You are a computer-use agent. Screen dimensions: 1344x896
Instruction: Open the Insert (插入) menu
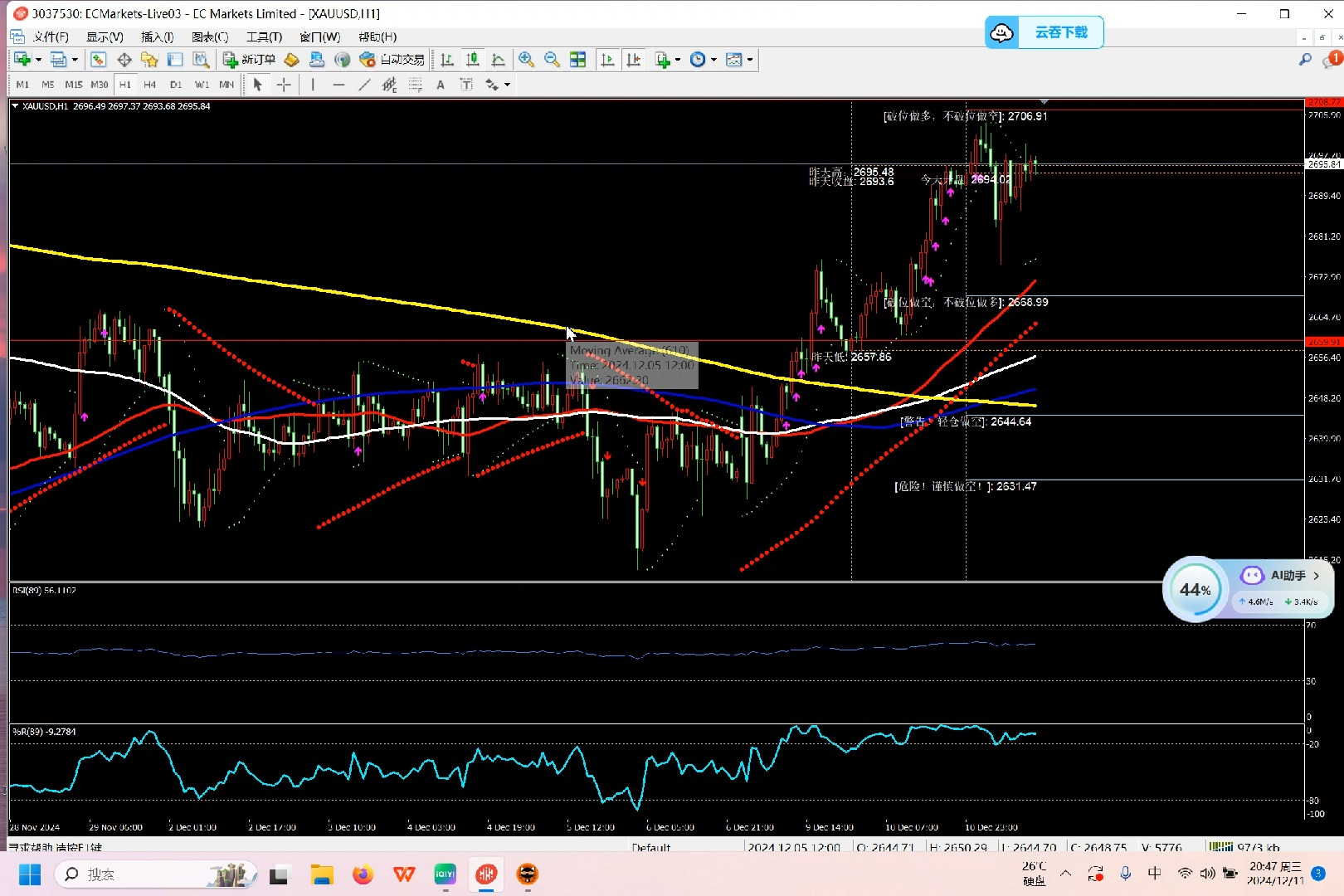click(x=157, y=37)
